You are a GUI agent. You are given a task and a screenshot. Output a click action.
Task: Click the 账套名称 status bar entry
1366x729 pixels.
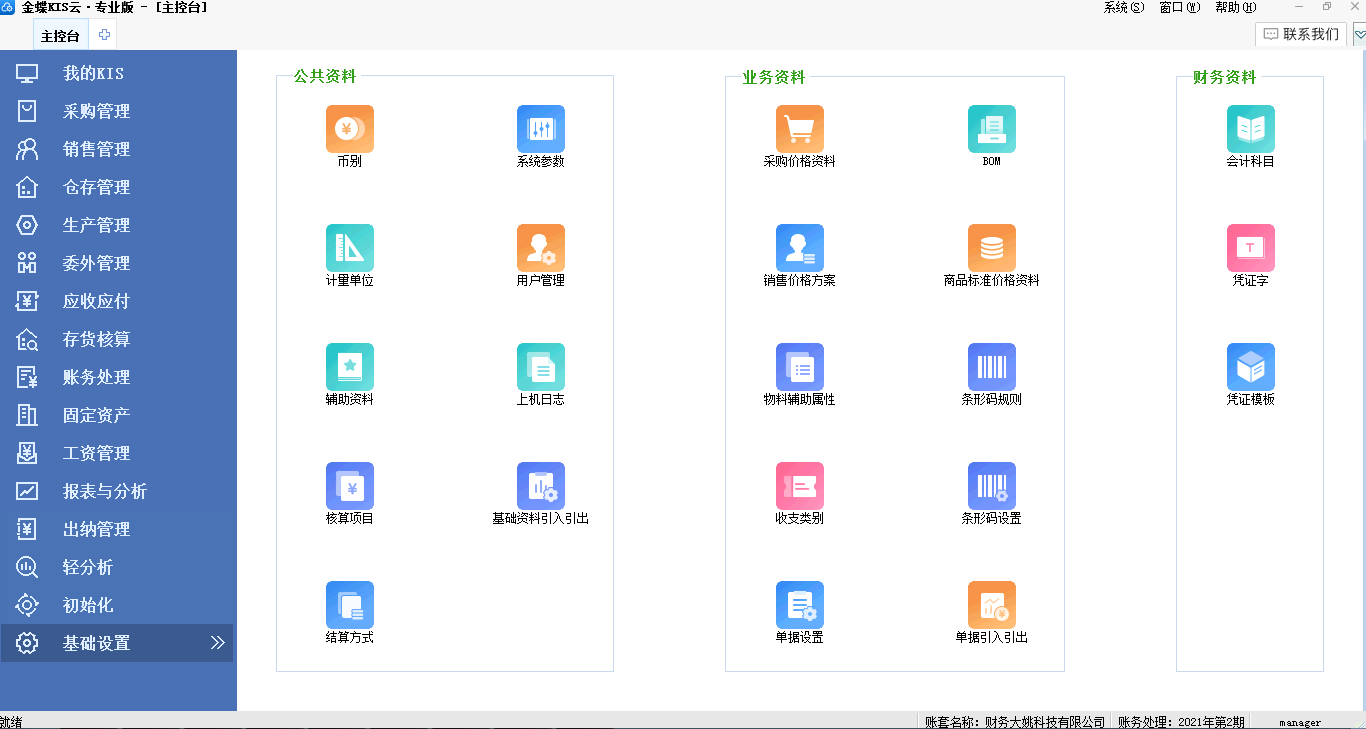point(1015,722)
